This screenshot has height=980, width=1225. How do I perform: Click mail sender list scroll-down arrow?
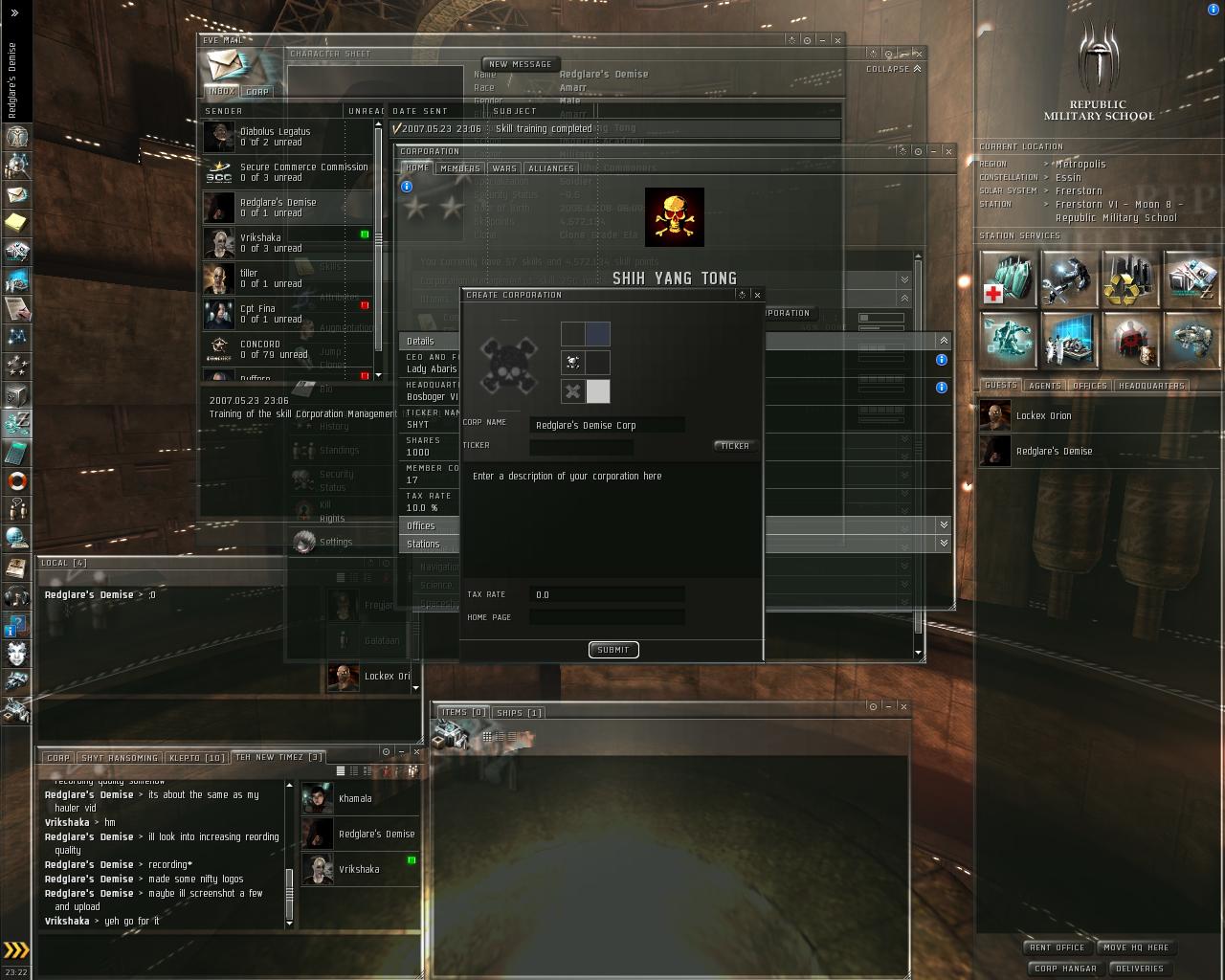coord(378,374)
